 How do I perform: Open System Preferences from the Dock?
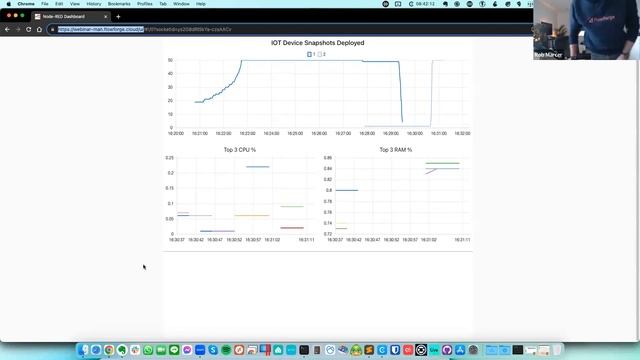tap(473, 350)
